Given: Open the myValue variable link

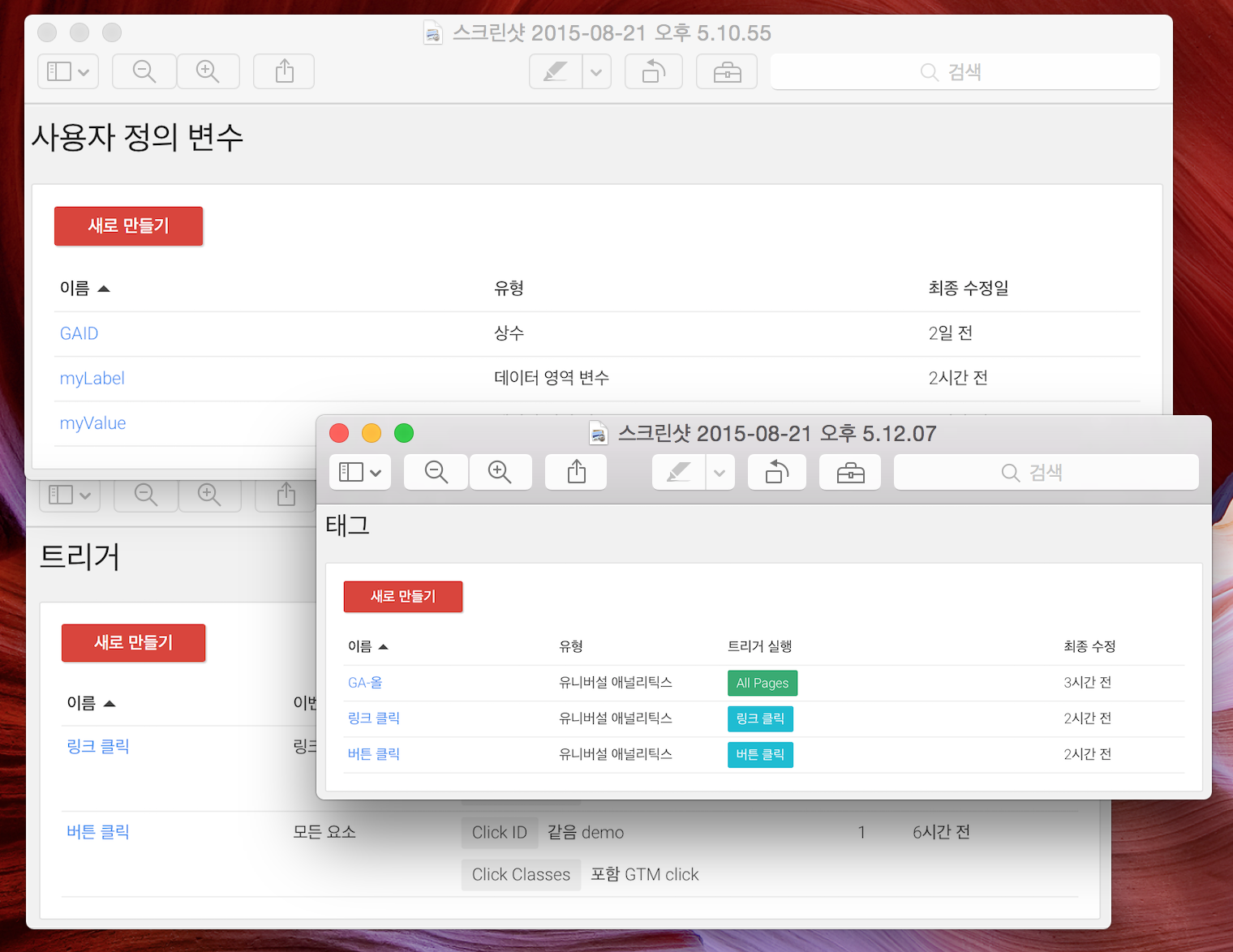Looking at the screenshot, I should click(92, 423).
